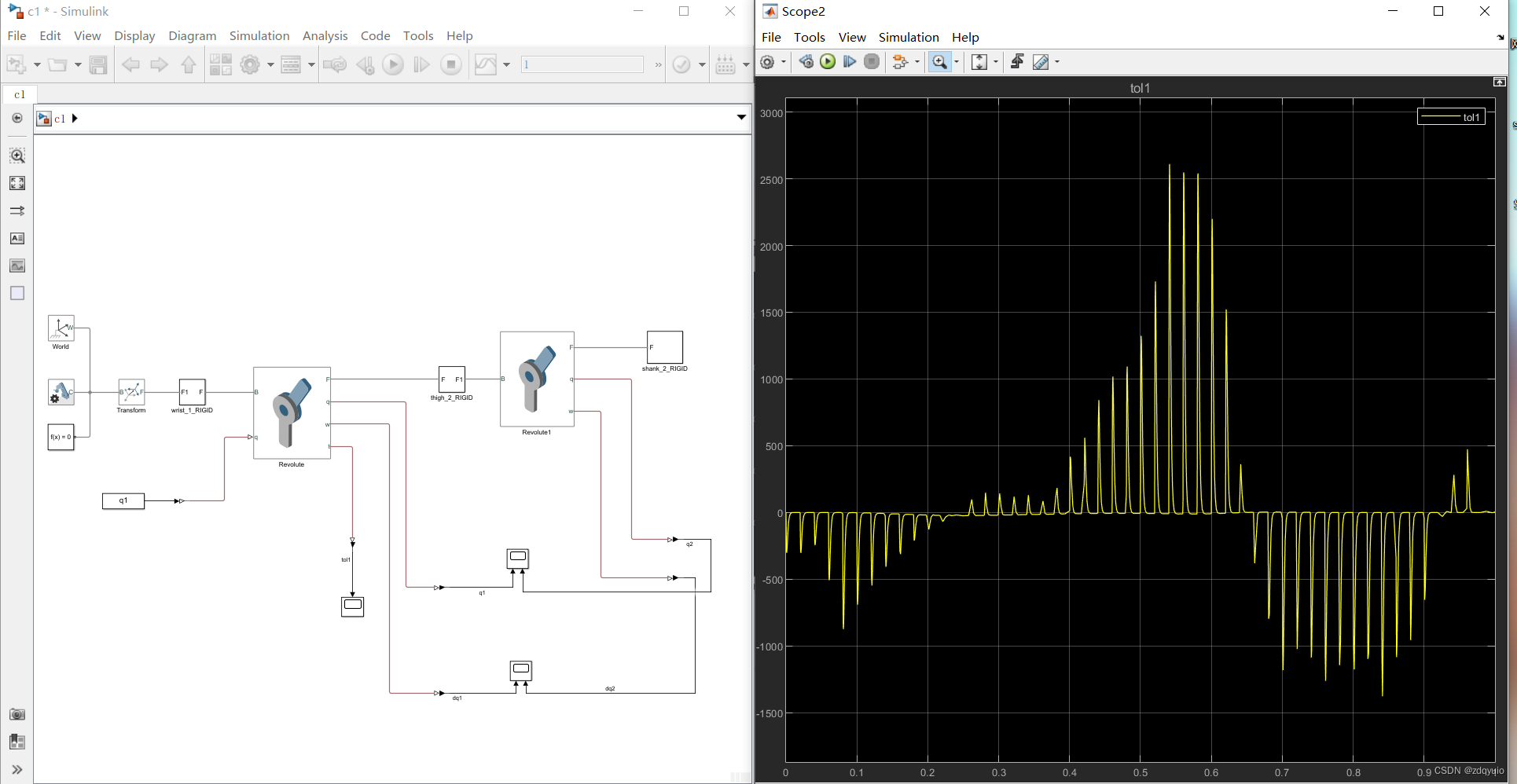Viewport: 1517px width, 784px height.
Task: Save the c1 Simulink model
Action: (98, 64)
